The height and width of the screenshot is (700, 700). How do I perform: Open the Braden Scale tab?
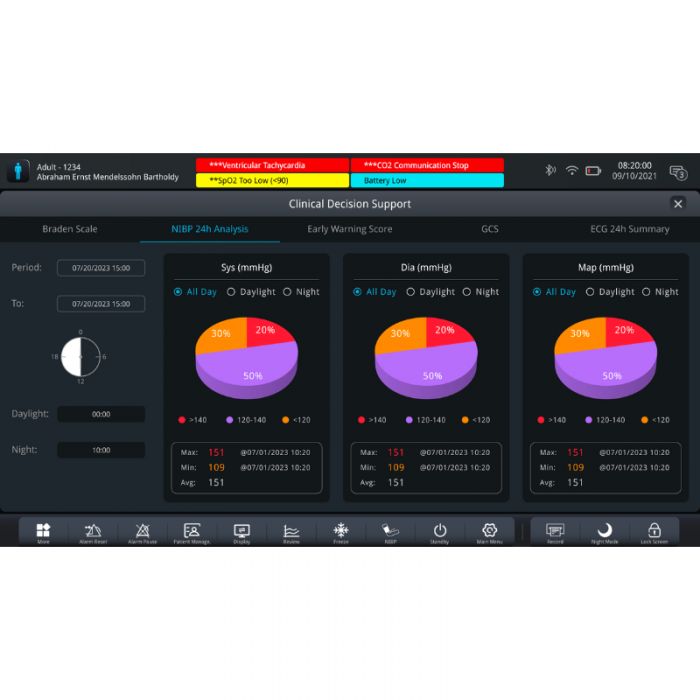coord(70,229)
